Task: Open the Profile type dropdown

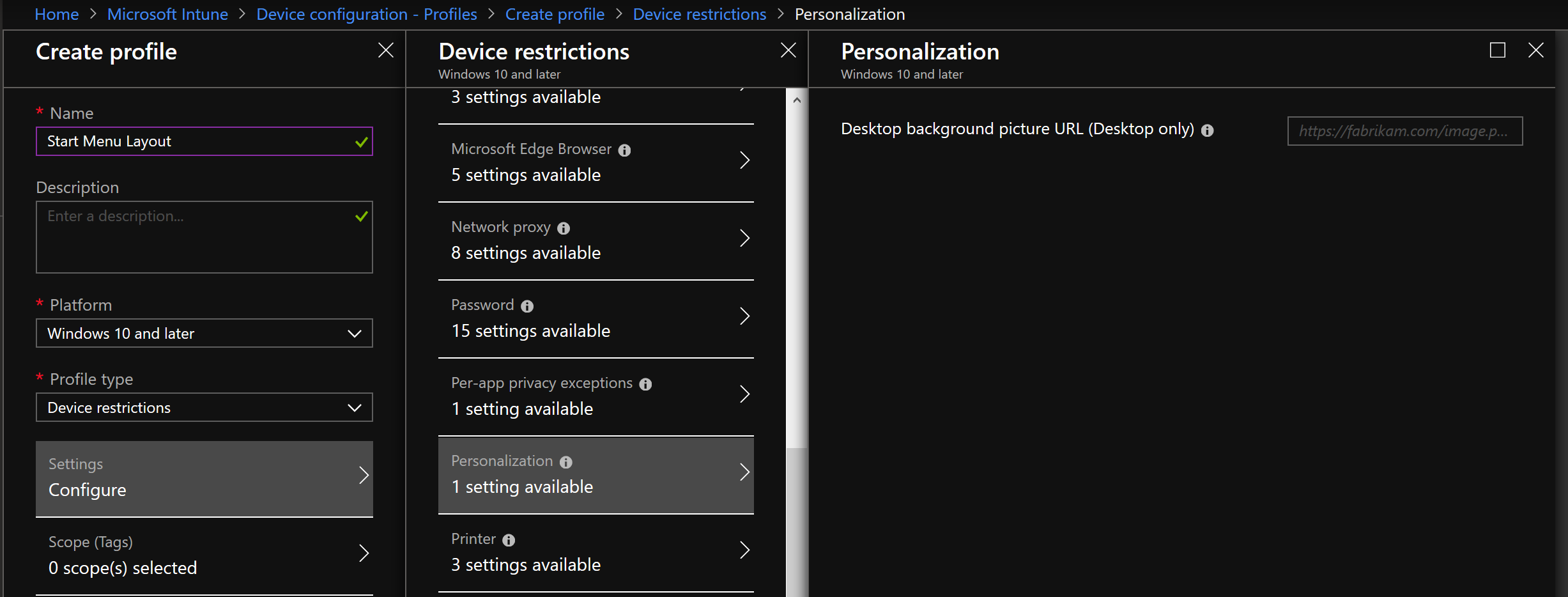Action: [x=204, y=407]
